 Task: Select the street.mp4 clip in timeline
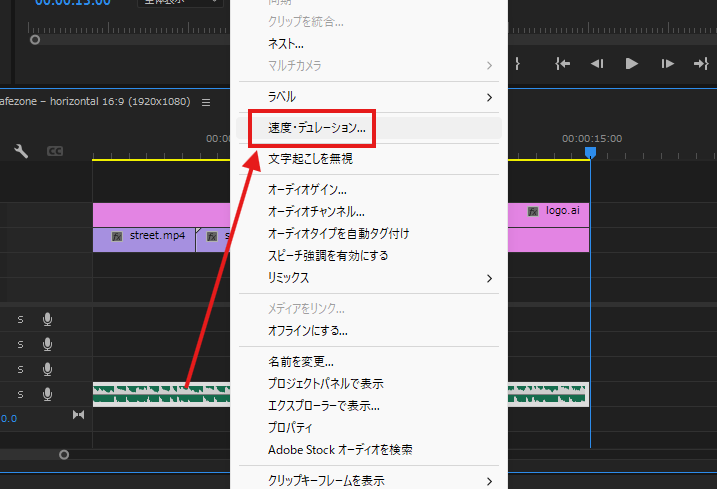(150, 237)
